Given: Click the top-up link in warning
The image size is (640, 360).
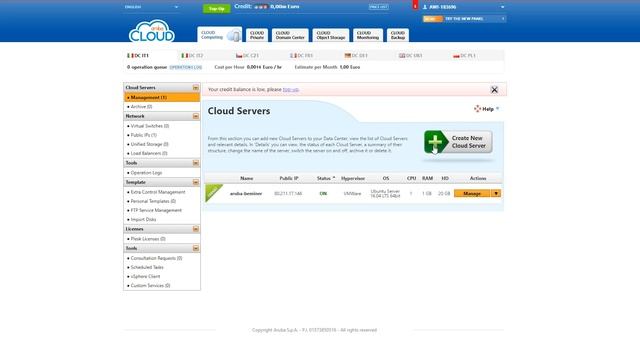Looking at the screenshot, I should (291, 89).
